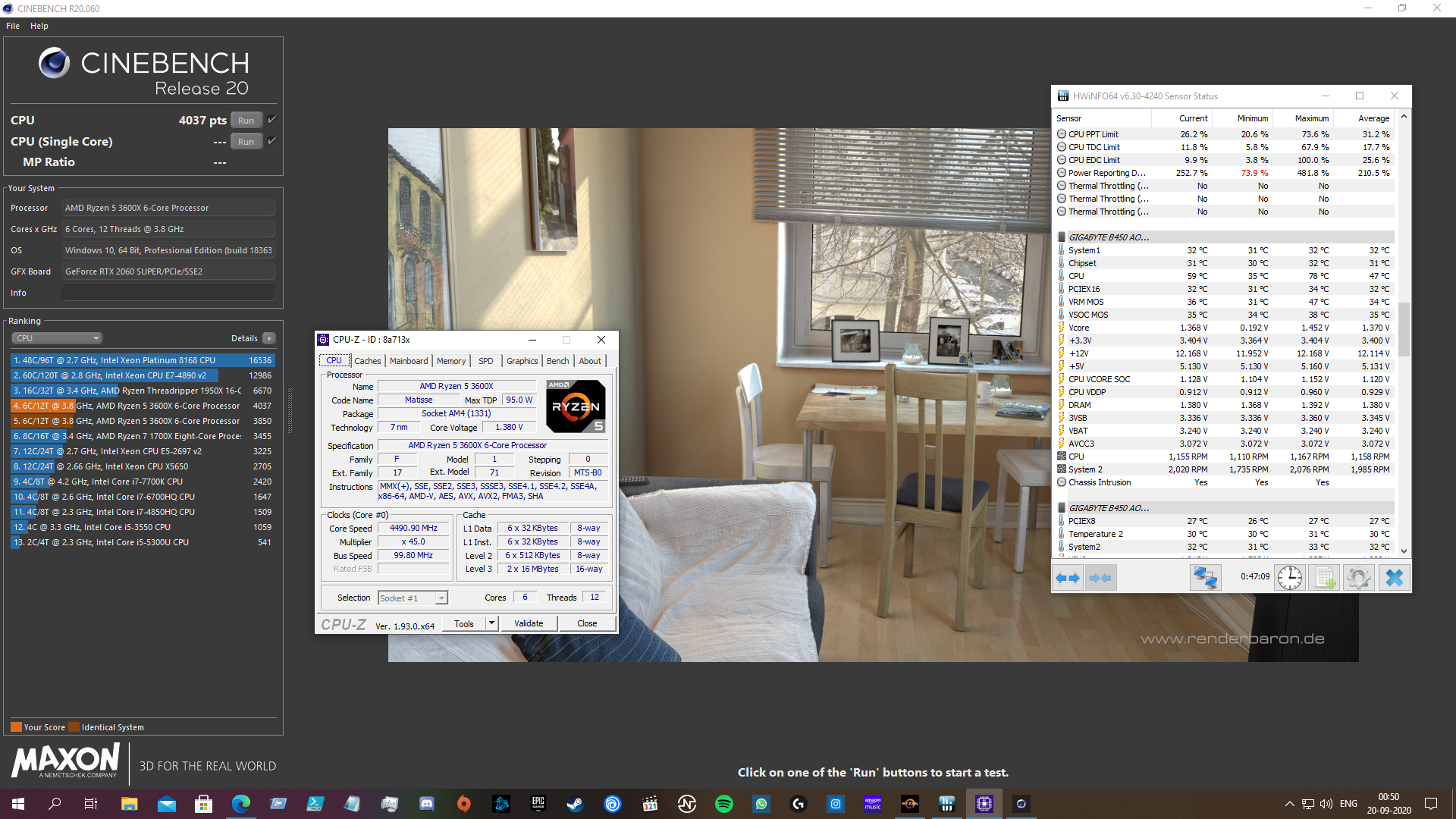Select HWiNFO Vcore sensor row
Screen dimensions: 1456x819
[1225, 328]
